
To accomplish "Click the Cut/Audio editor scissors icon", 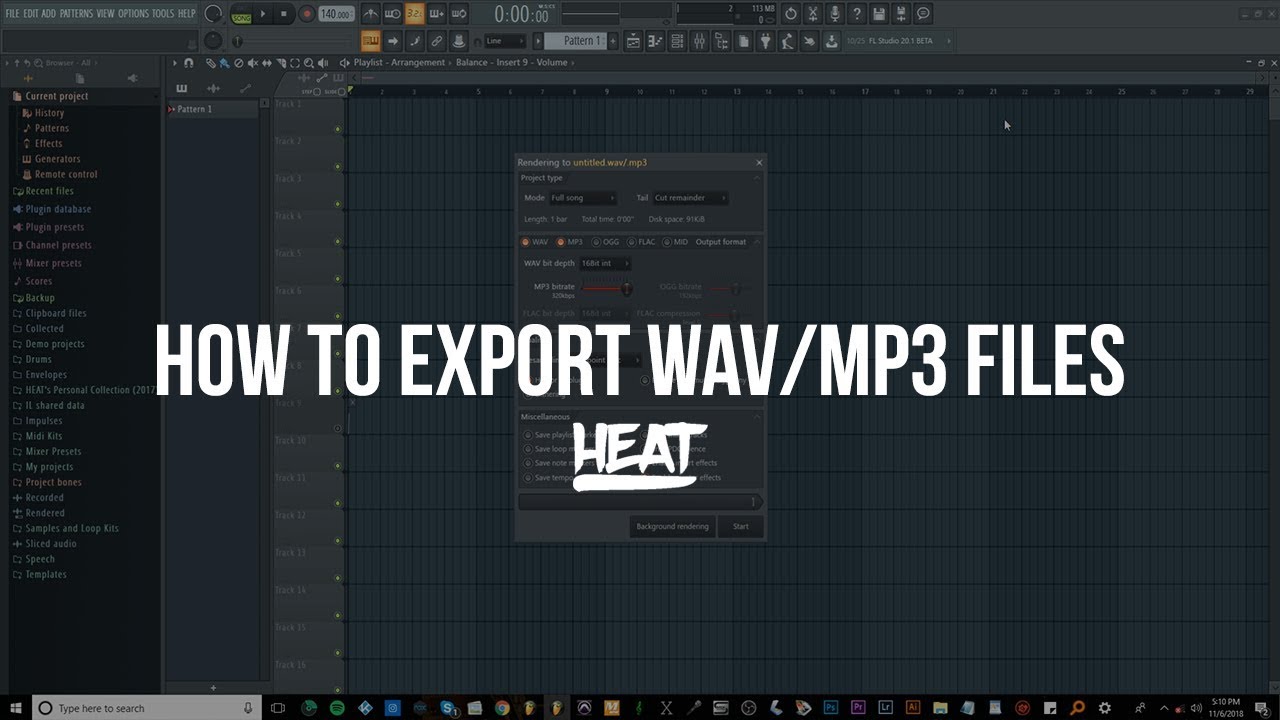I will (x=813, y=14).
